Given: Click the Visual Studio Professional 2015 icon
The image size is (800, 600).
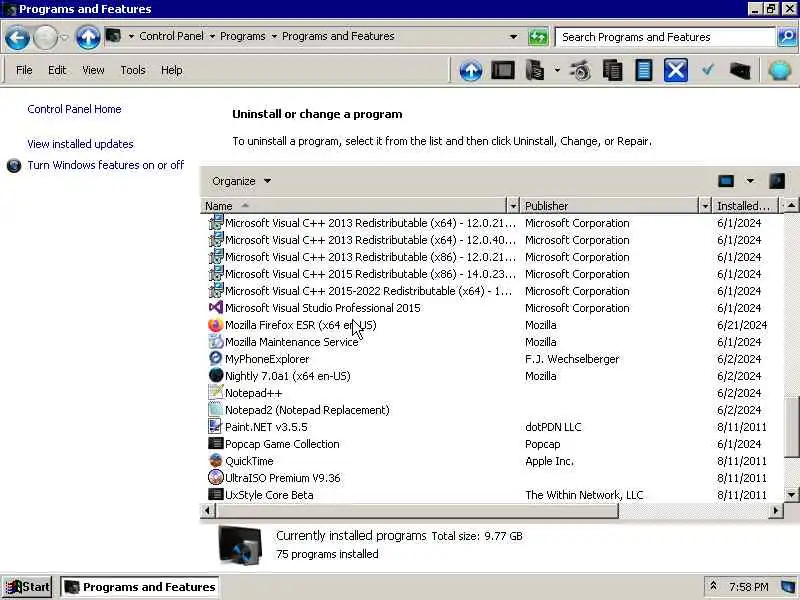Looking at the screenshot, I should point(216,308).
